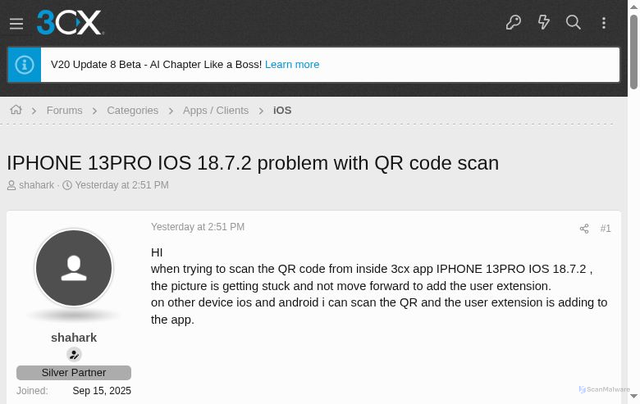
Task: Open the #1 post permalink
Action: tap(605, 229)
